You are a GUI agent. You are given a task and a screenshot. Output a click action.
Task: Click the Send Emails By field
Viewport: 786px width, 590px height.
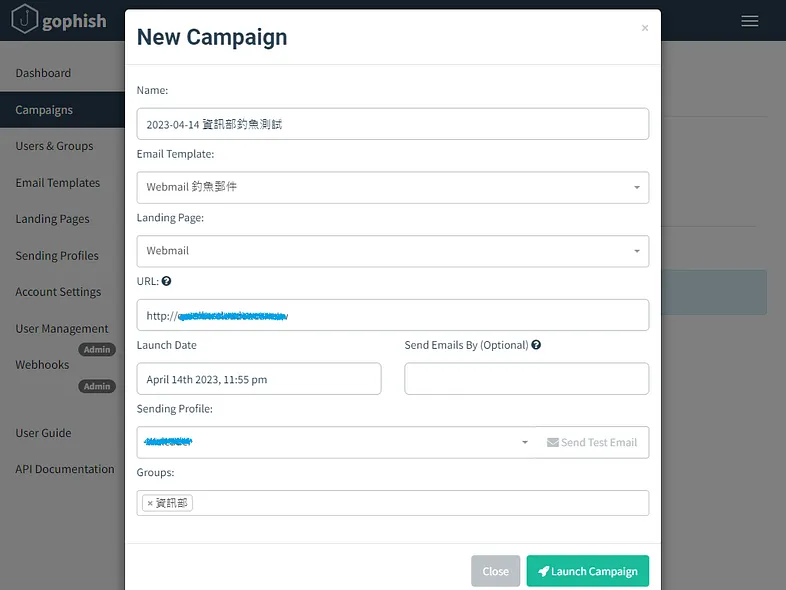click(x=526, y=379)
